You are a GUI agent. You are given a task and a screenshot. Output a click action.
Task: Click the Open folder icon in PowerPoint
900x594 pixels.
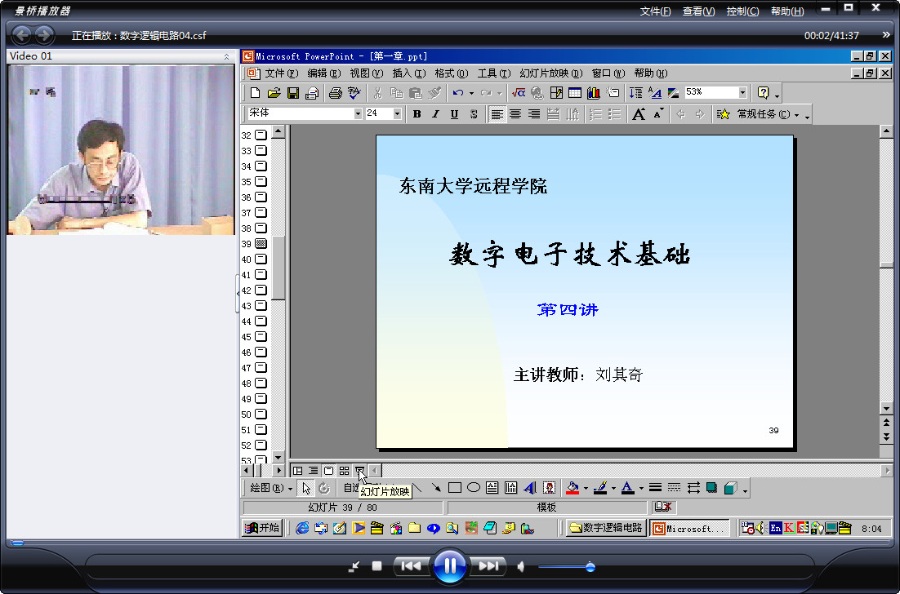274,93
